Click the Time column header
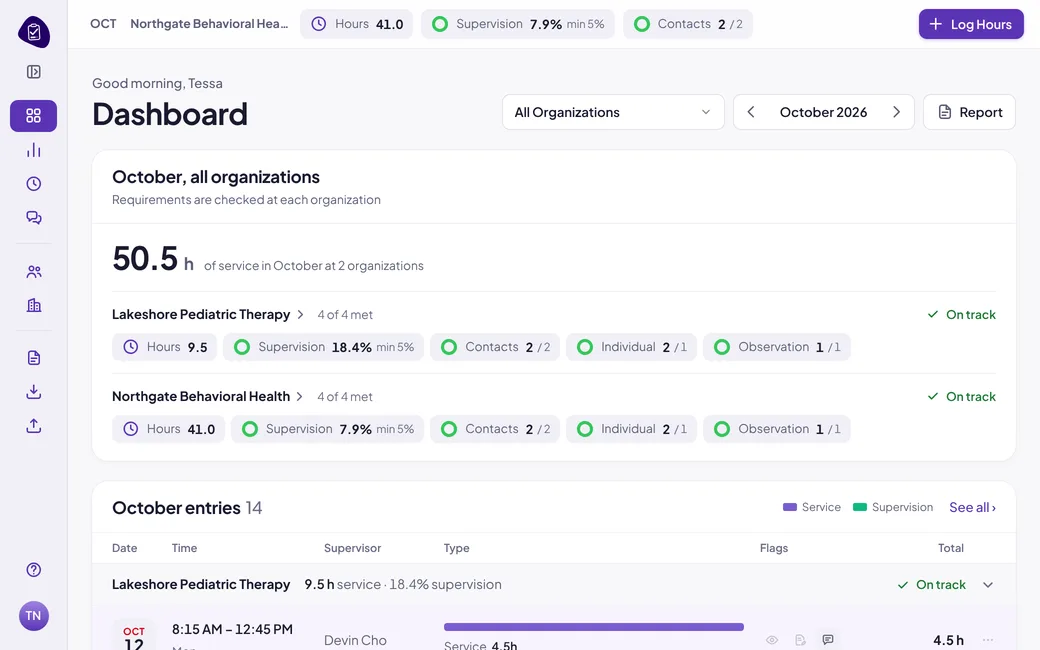Image resolution: width=1040 pixels, height=650 pixels. click(x=184, y=548)
